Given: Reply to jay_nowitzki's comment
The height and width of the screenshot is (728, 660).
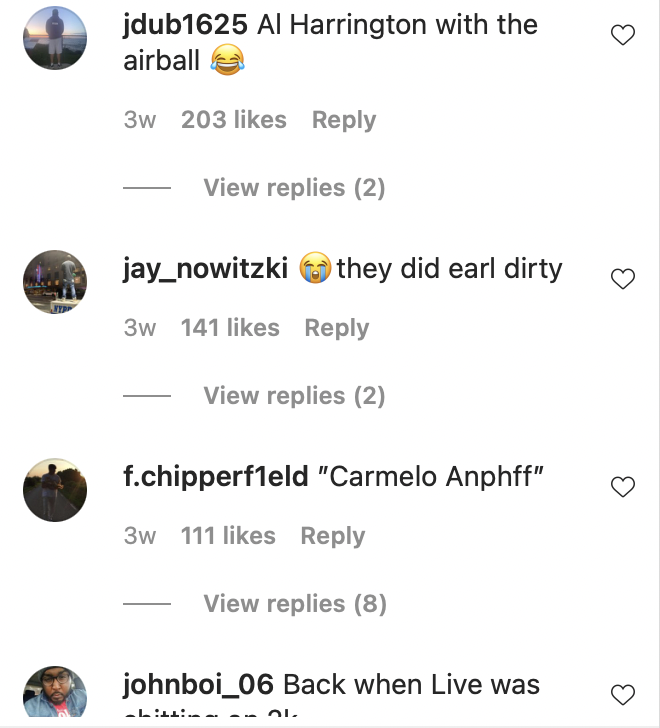Looking at the screenshot, I should click(337, 328).
